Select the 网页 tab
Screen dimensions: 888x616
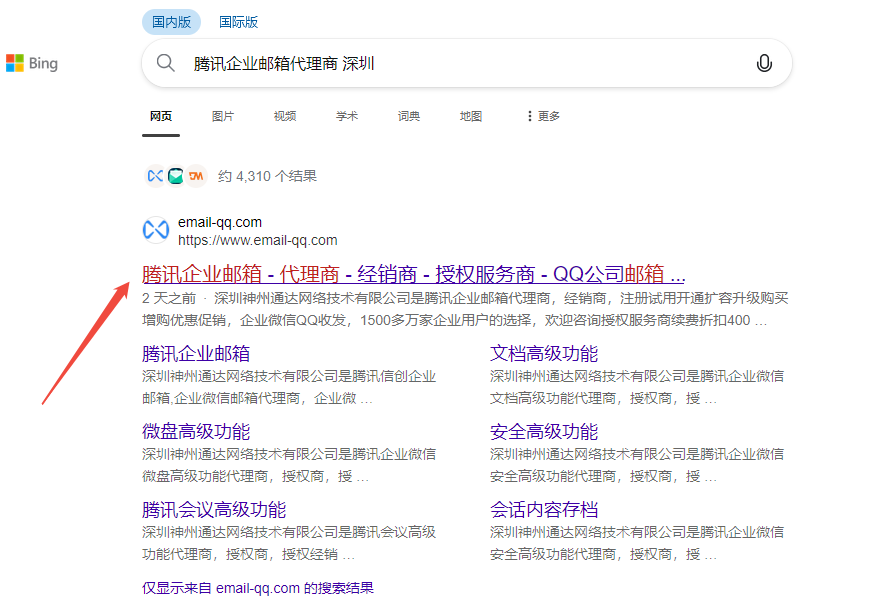161,116
